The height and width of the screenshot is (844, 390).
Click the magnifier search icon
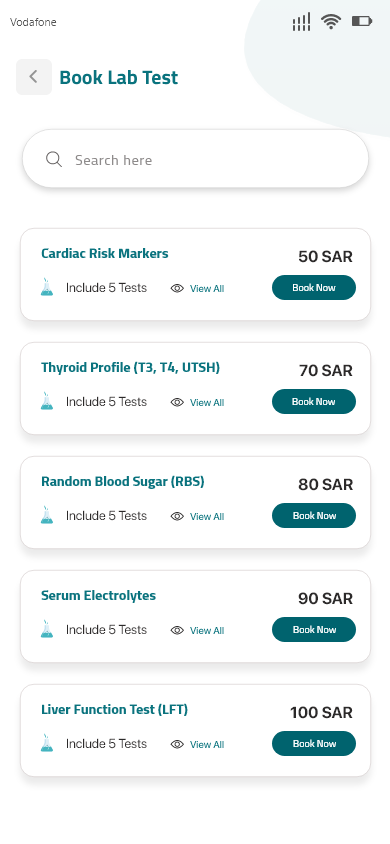point(54,159)
